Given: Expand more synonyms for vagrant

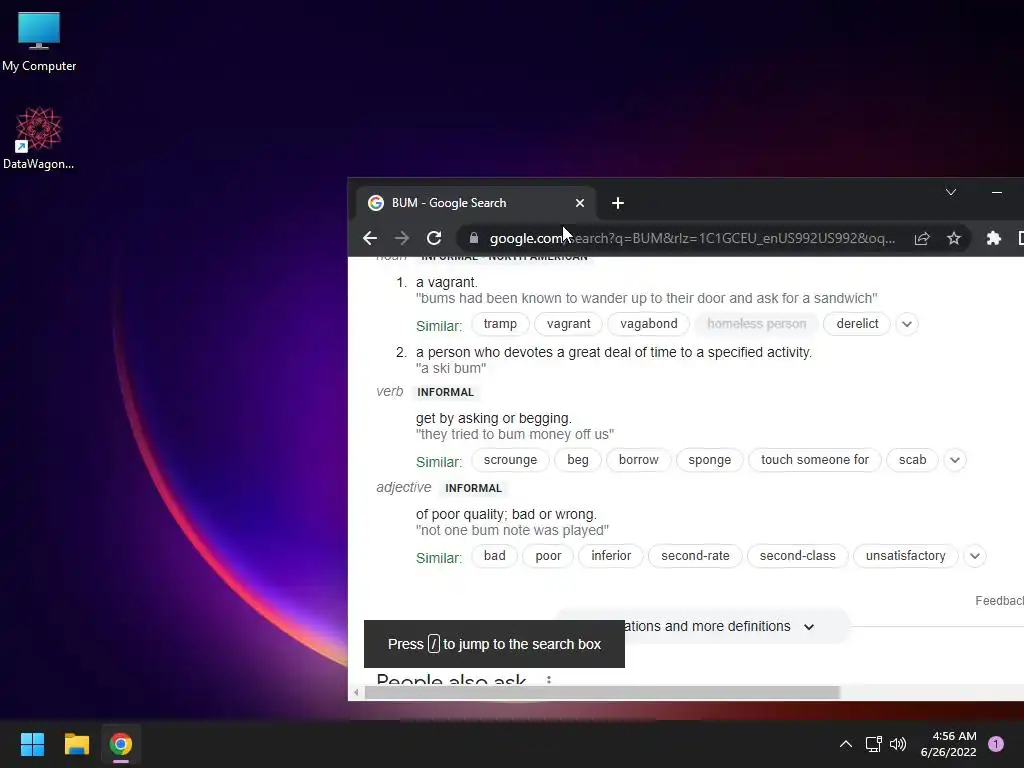Looking at the screenshot, I should coord(906,324).
